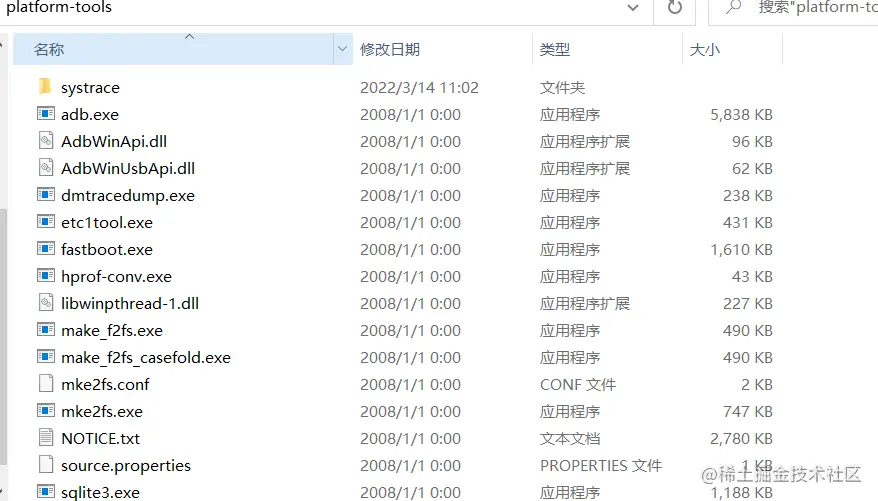Select the mke2fs.conf file name
The height and width of the screenshot is (501, 878).
pos(105,384)
